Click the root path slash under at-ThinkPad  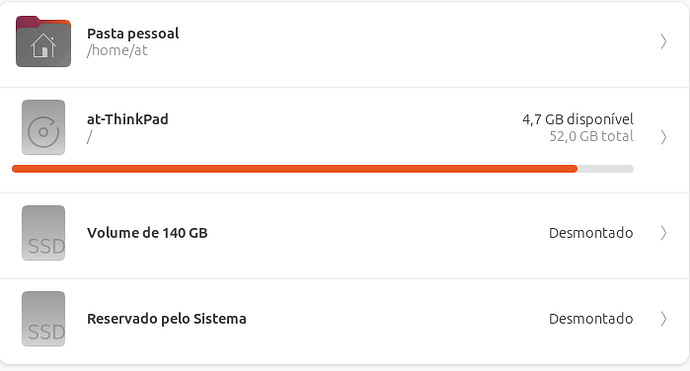90,137
